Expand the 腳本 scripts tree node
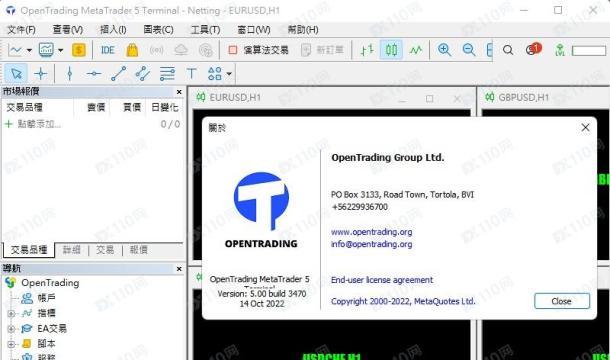Image resolution: width=610 pixels, height=360 pixels. (11, 344)
